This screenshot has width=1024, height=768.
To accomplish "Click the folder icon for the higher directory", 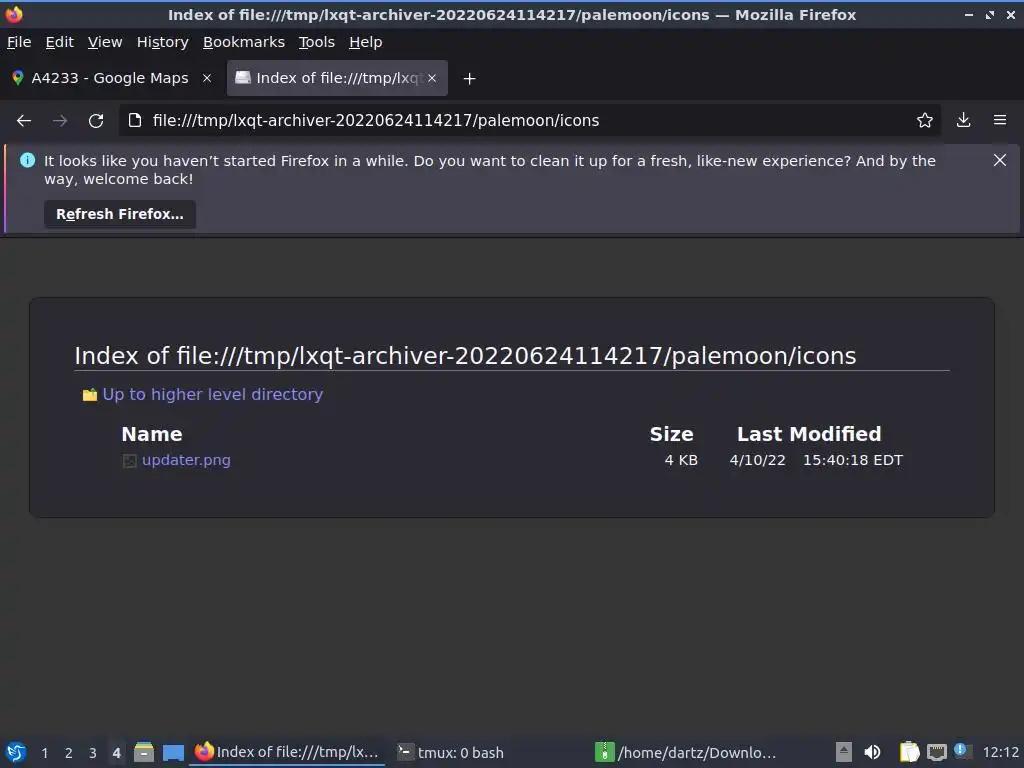I will (x=89, y=395).
